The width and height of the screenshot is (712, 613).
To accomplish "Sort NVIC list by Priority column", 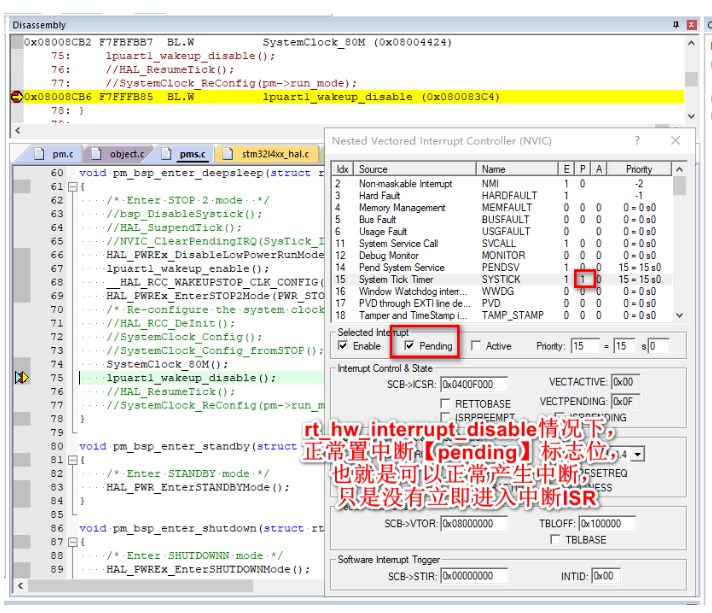I will [x=639, y=169].
